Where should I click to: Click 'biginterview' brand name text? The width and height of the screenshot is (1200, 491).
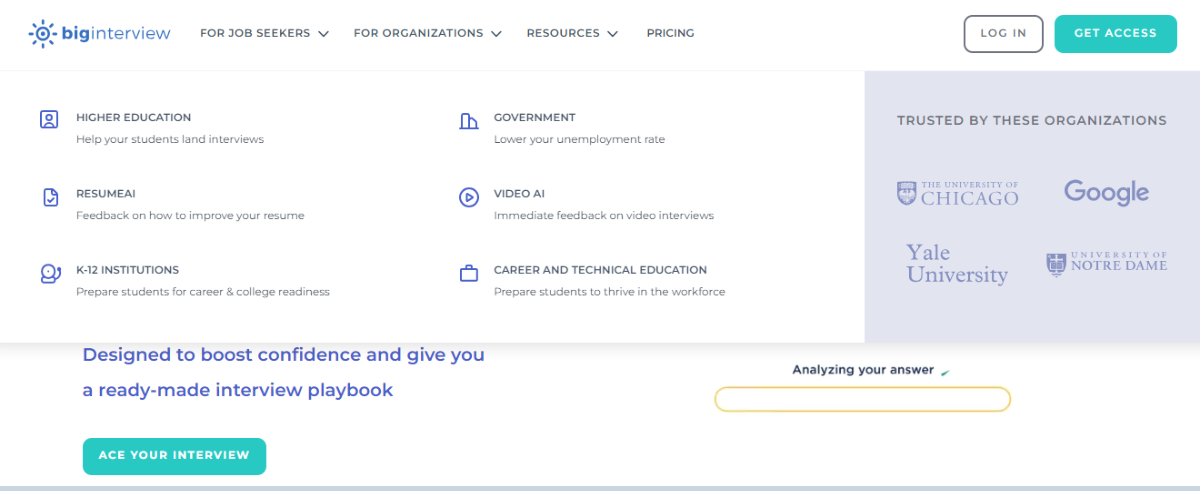pyautogui.click(x=116, y=34)
